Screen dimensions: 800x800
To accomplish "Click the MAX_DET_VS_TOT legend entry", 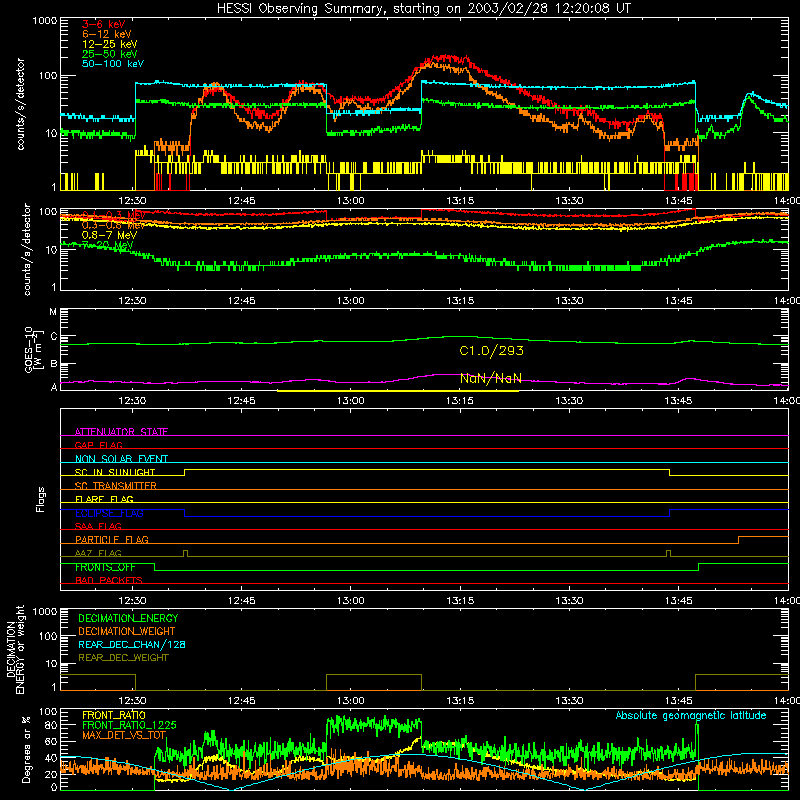I will [124, 735].
